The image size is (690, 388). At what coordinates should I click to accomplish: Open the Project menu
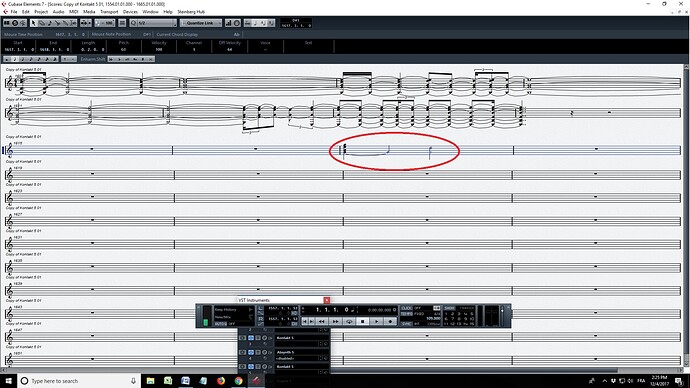[41, 12]
